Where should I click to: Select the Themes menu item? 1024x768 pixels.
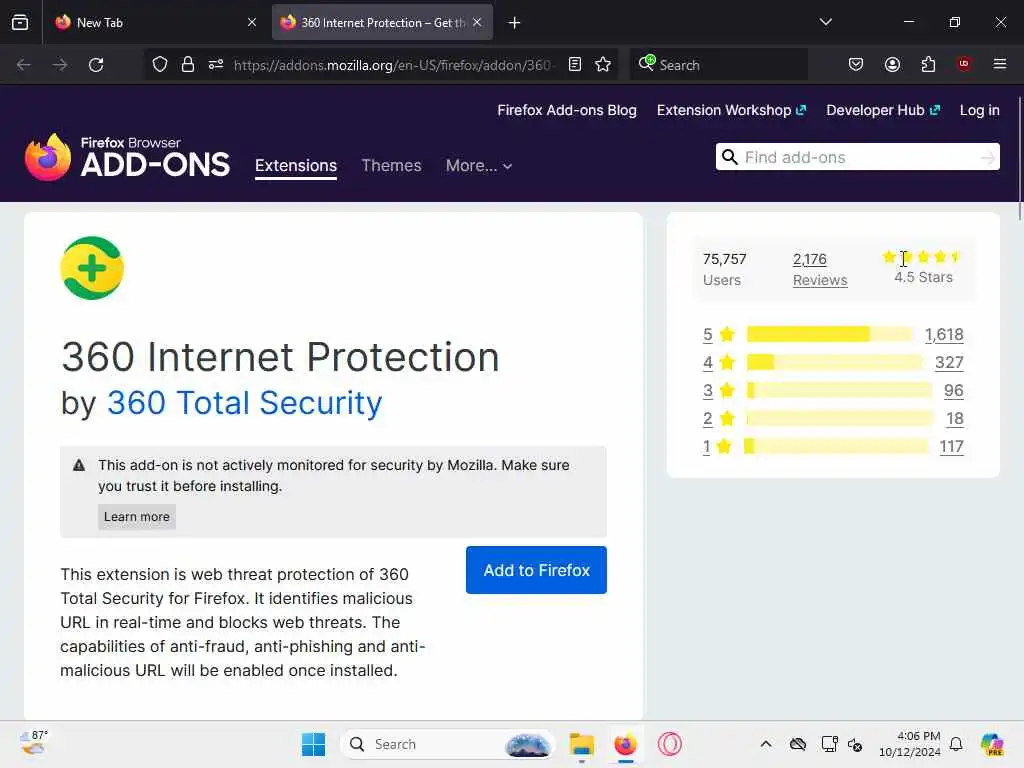pyautogui.click(x=391, y=166)
